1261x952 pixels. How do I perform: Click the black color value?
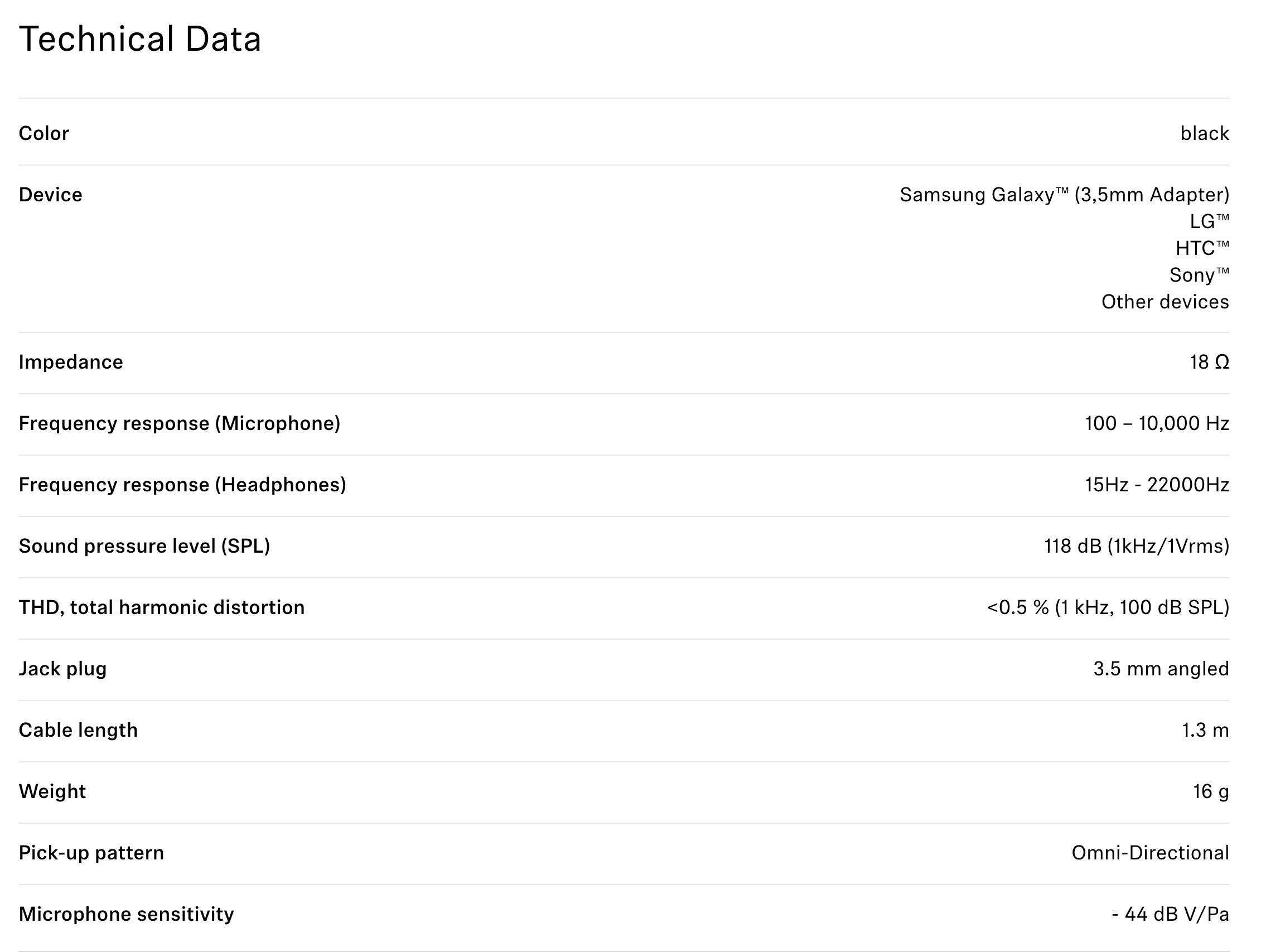[x=1205, y=133]
